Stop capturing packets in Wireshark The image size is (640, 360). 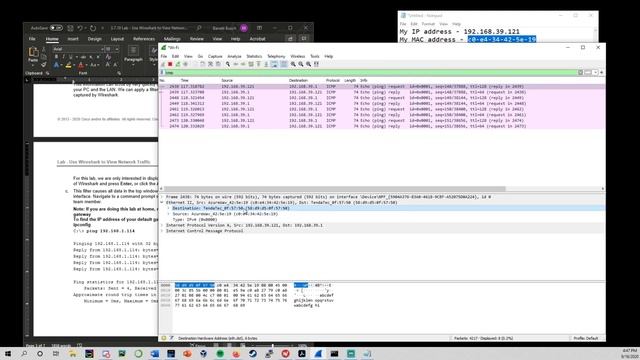click(170, 64)
